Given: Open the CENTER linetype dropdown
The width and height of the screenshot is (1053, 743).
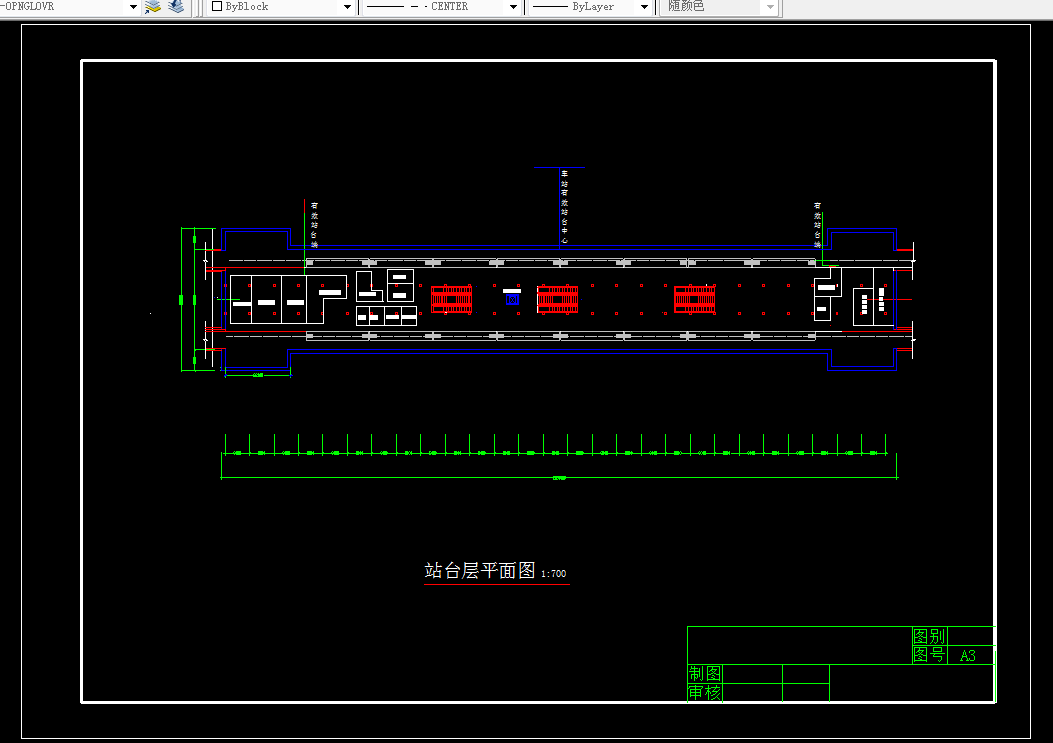Looking at the screenshot, I should 514,7.
